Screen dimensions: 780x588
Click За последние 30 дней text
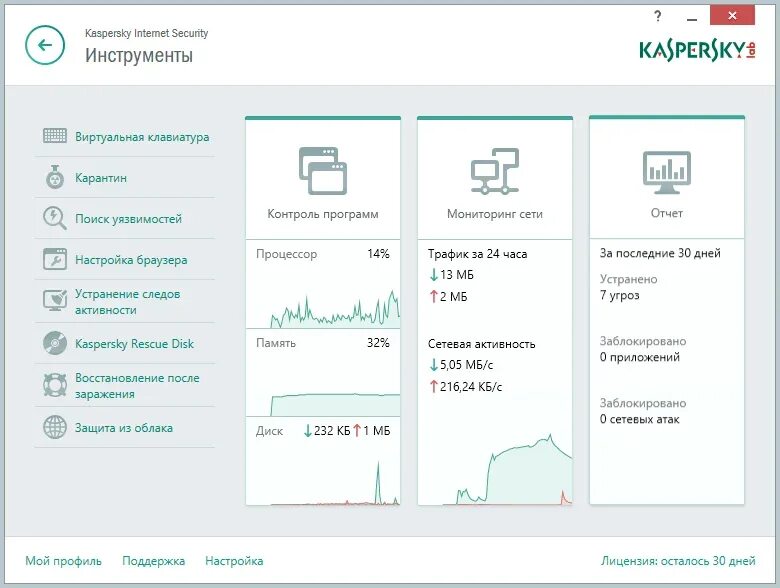660,253
